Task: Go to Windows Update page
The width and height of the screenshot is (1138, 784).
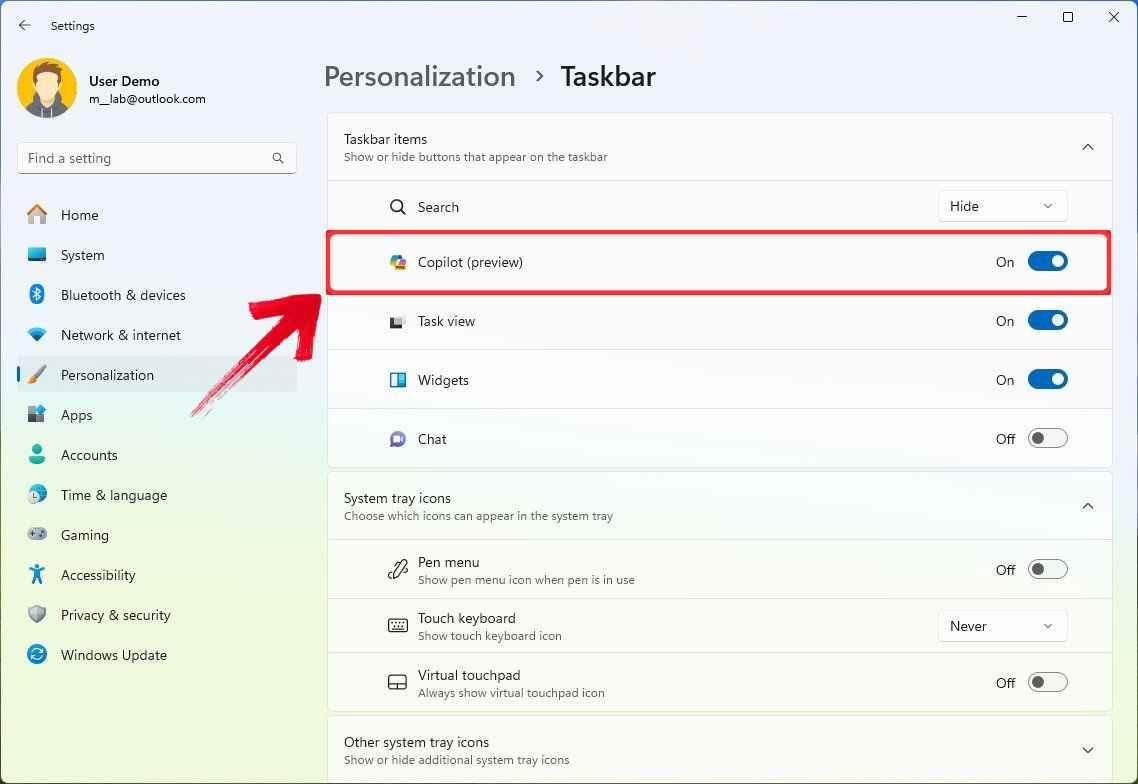Action: click(113, 655)
